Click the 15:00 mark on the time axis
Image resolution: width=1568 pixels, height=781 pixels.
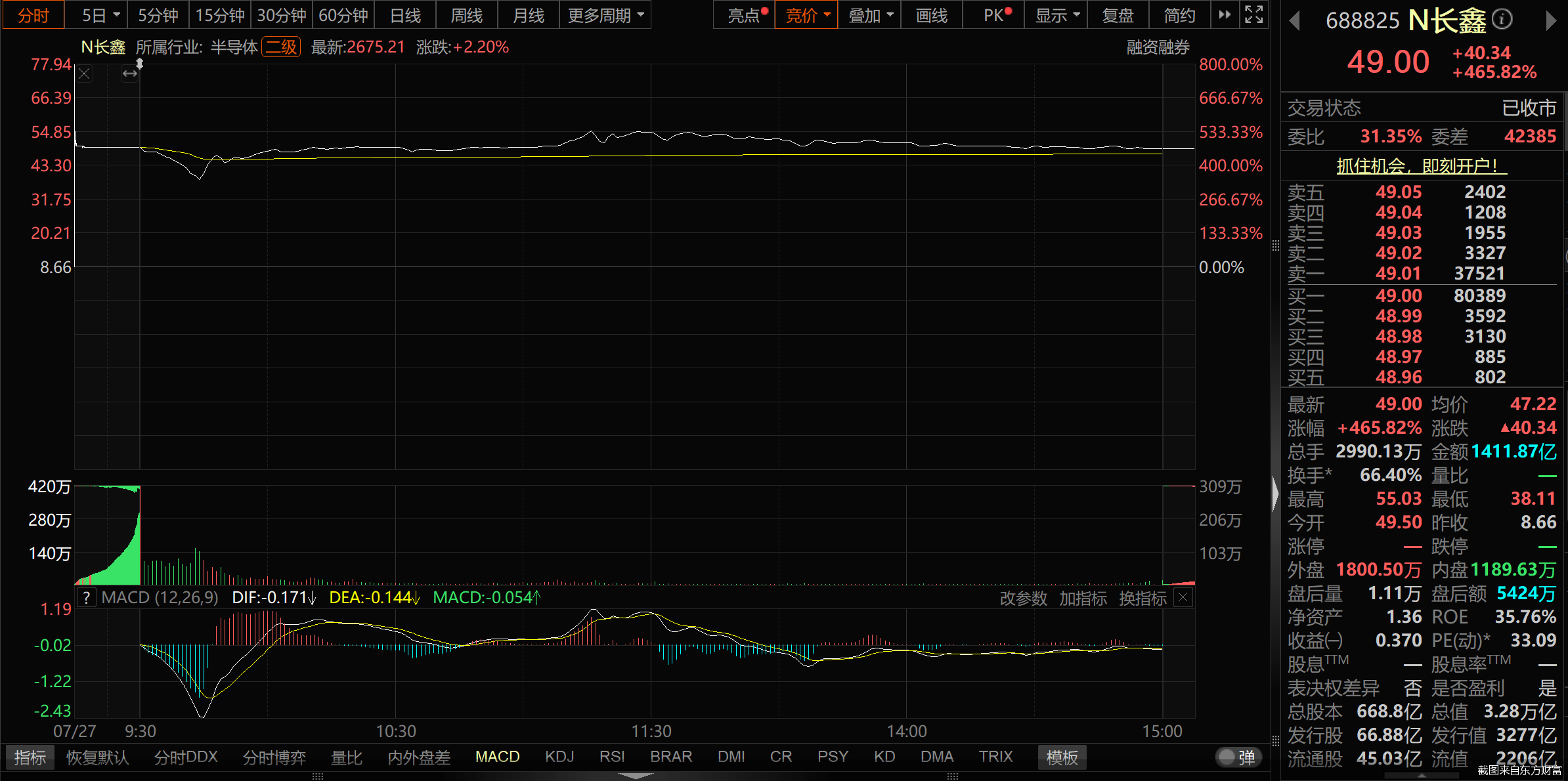(1162, 731)
